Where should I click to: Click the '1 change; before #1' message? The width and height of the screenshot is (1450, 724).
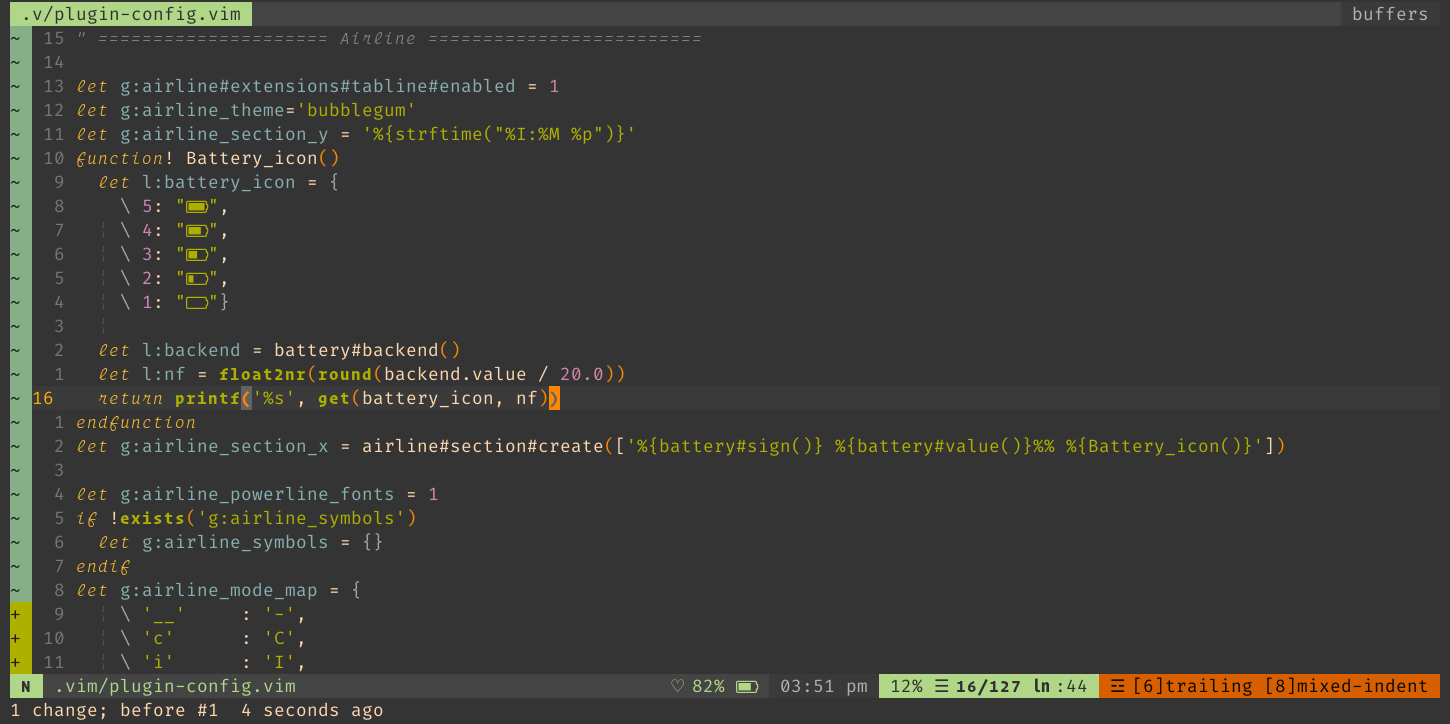[x=114, y=711]
